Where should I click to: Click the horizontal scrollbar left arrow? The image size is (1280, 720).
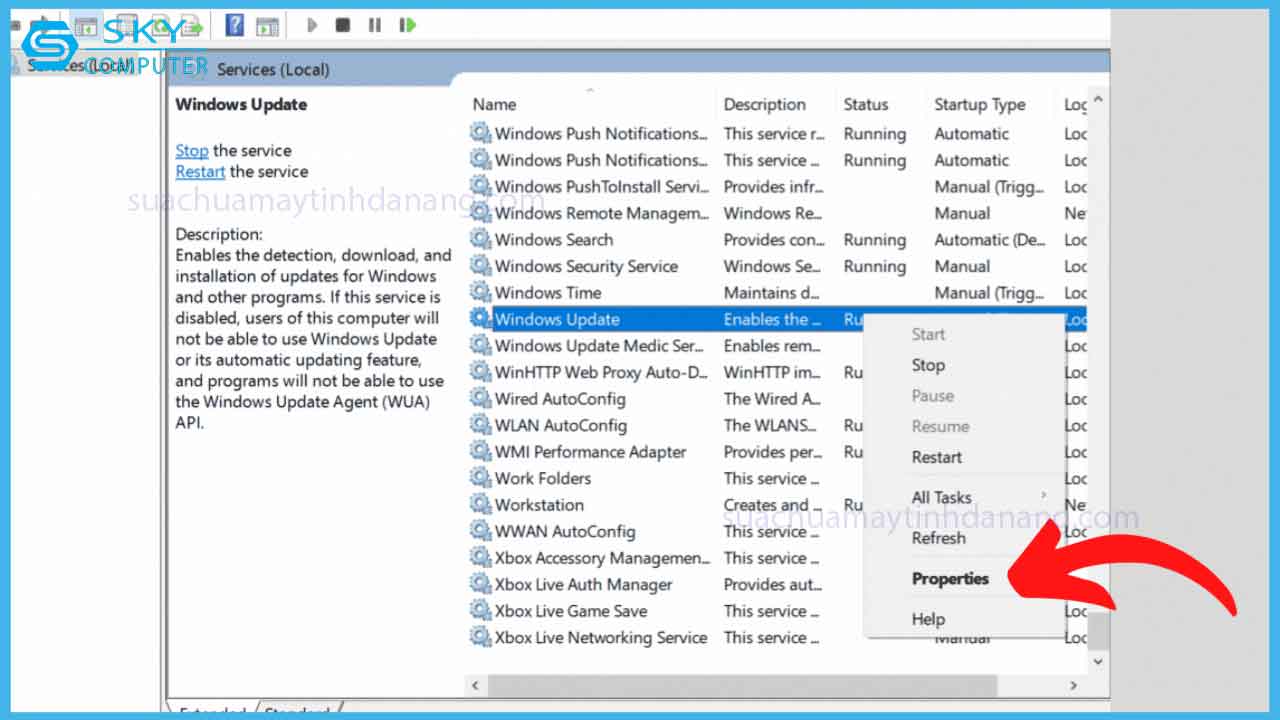[x=476, y=686]
